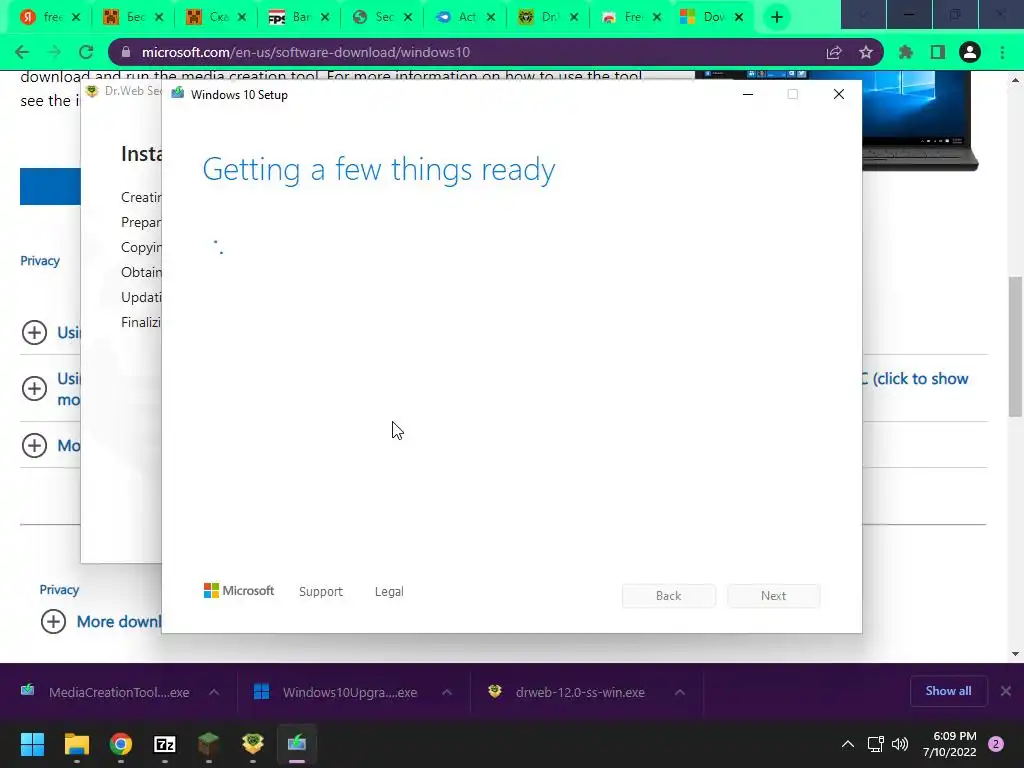Open Chrome three-dot menu
This screenshot has height=768, width=1024.
[1002, 52]
